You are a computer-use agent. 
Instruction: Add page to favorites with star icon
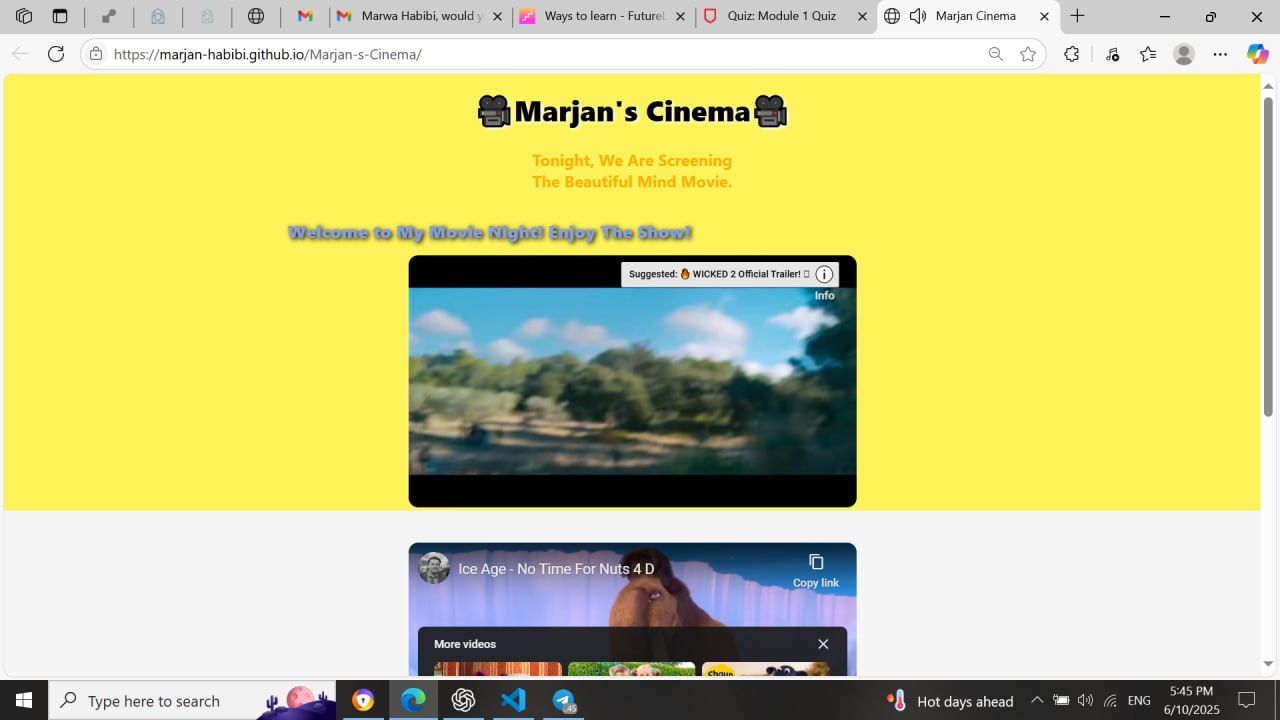coord(1028,54)
